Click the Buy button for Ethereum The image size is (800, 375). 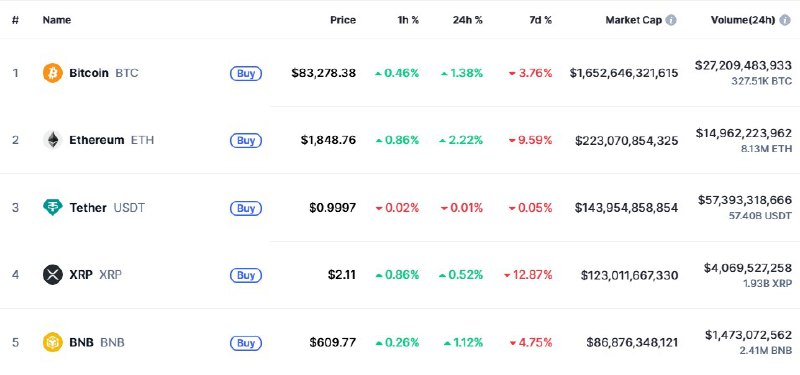click(246, 141)
